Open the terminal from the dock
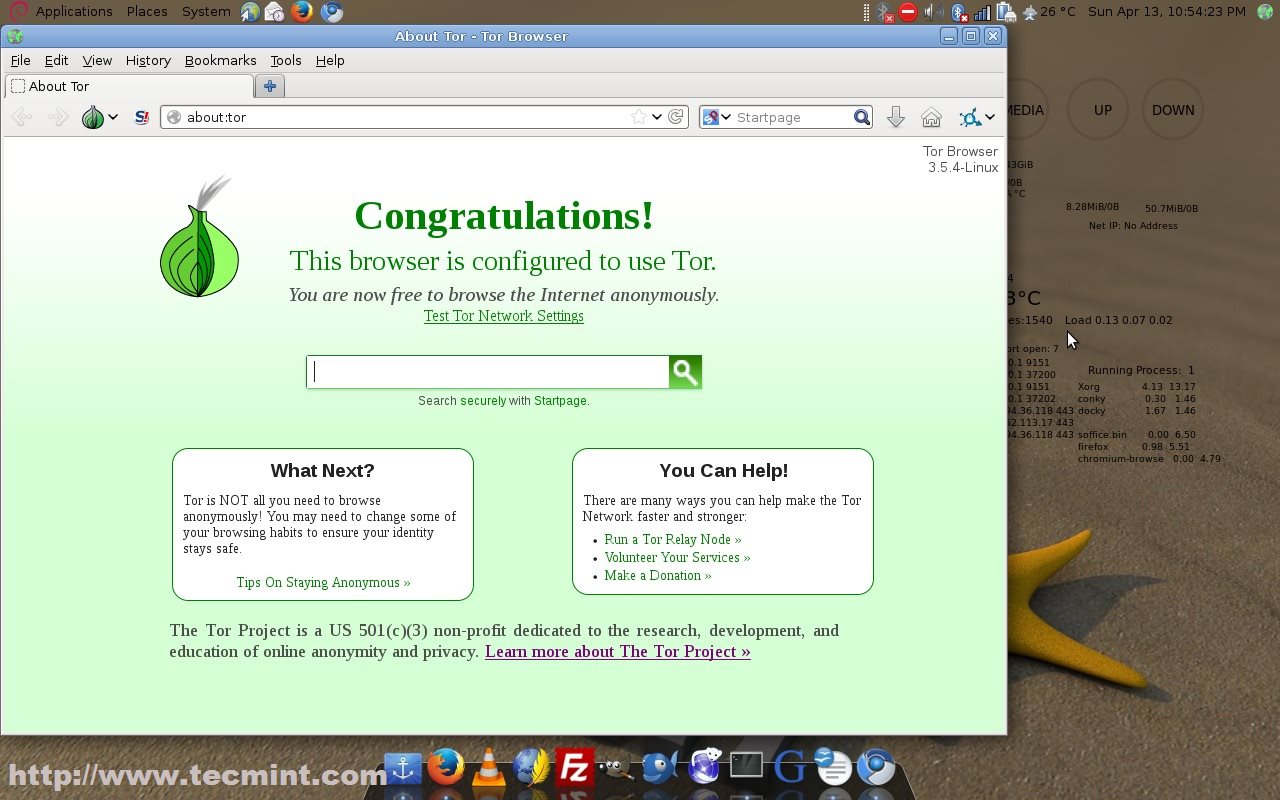1280x800 pixels. pos(746,766)
